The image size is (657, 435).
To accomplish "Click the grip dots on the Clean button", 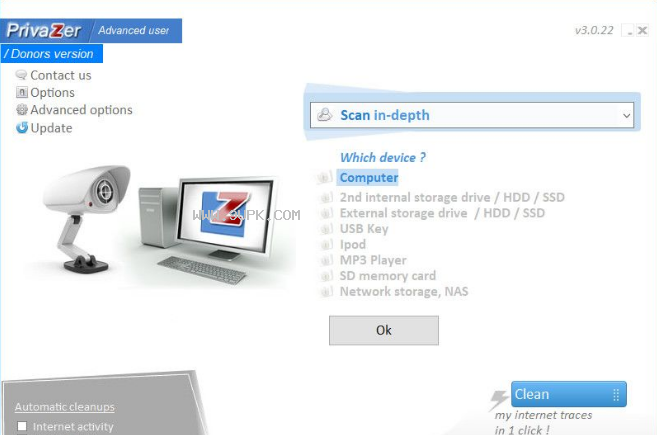I will (616, 395).
